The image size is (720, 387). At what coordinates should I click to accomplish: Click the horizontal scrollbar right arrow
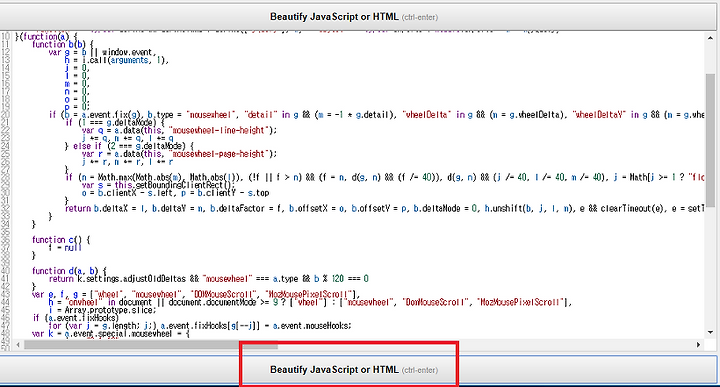[698, 344]
